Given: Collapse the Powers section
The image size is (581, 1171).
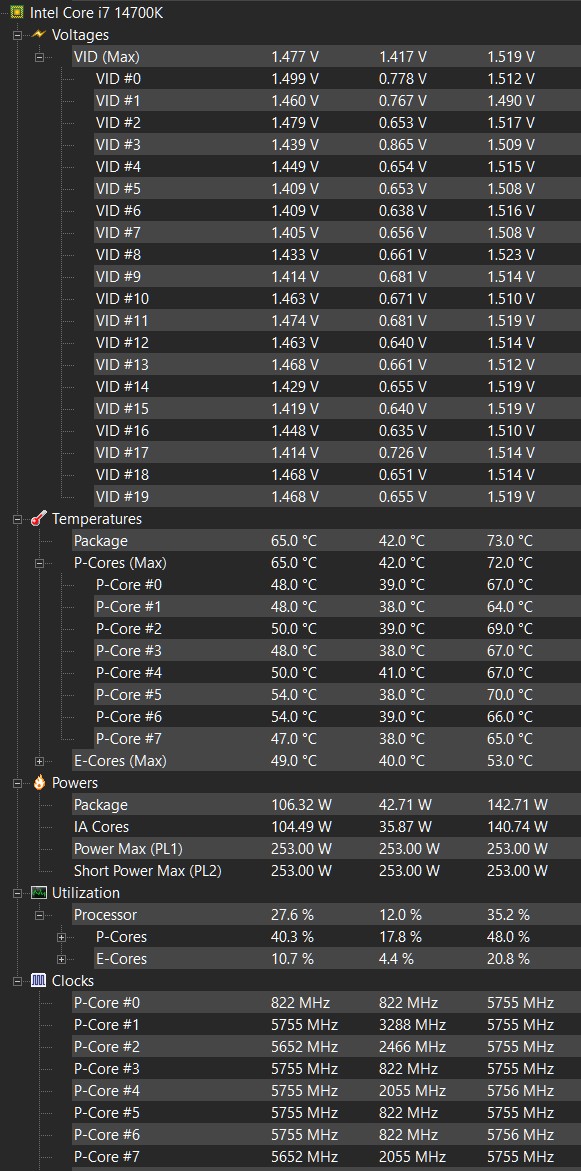Looking at the screenshot, I should (17, 783).
